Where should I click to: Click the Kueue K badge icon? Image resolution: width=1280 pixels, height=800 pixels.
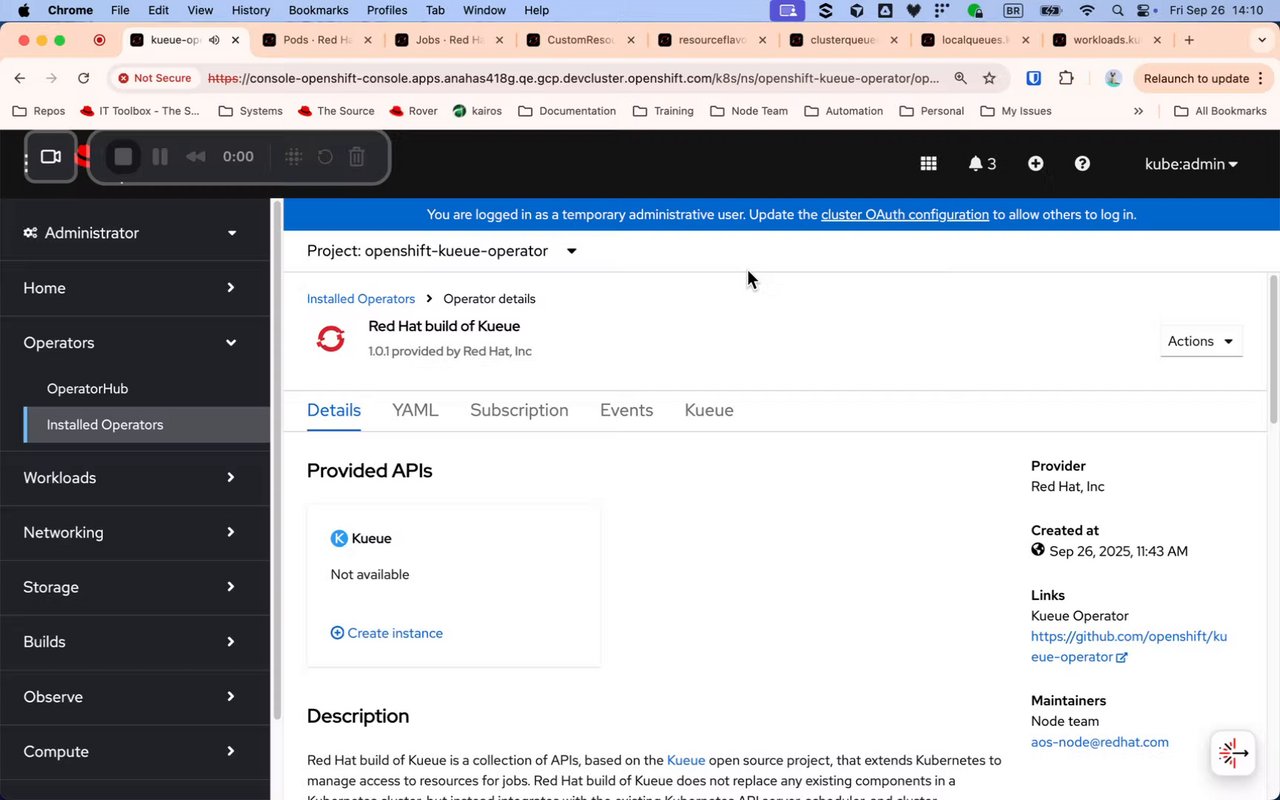(339, 538)
